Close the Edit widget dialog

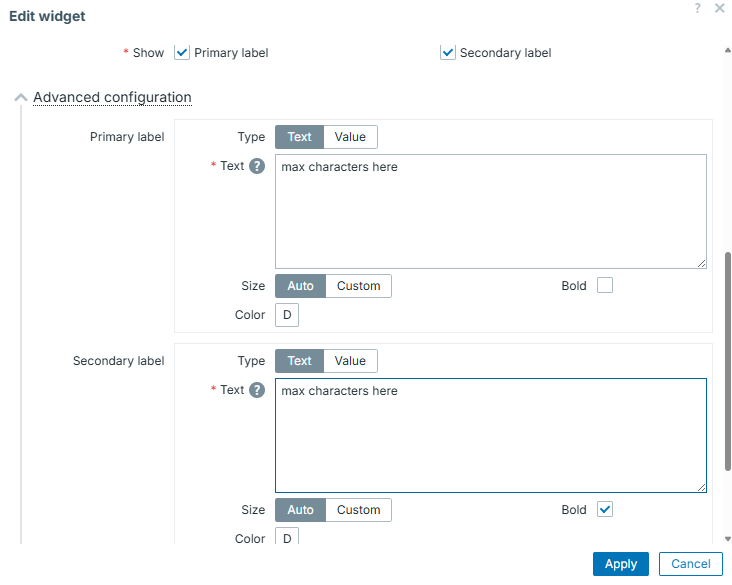coord(719,8)
